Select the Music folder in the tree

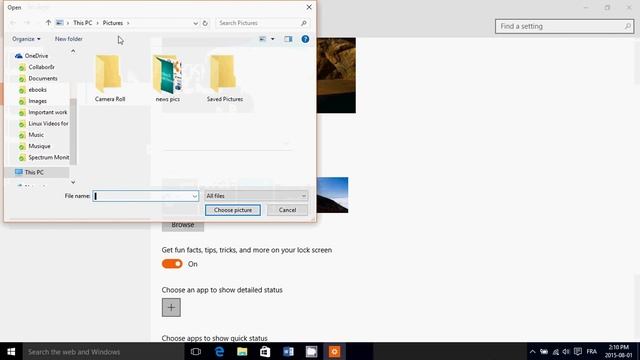click(x=36, y=135)
